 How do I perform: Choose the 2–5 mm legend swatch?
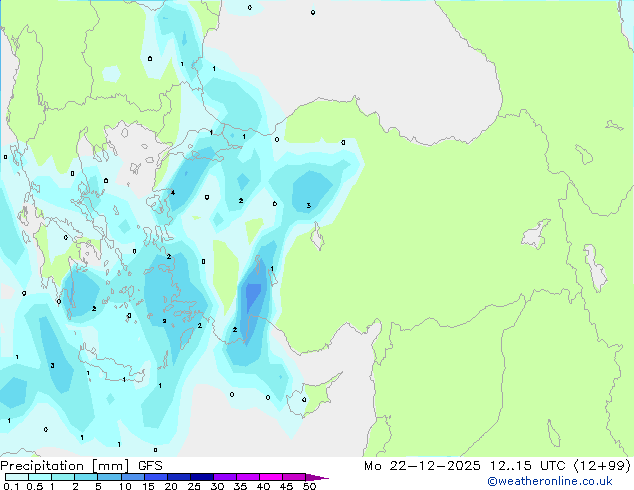click(x=86, y=477)
